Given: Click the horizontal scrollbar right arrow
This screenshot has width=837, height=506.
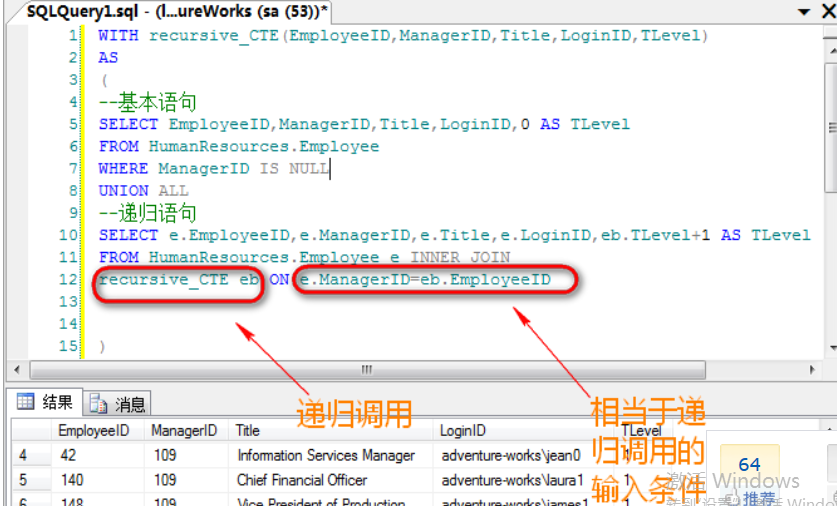Looking at the screenshot, I should 814,369.
